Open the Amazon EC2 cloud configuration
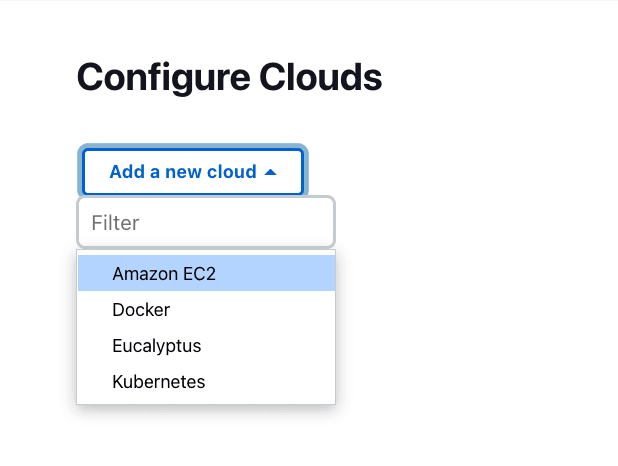The height and width of the screenshot is (466, 618). (x=164, y=274)
